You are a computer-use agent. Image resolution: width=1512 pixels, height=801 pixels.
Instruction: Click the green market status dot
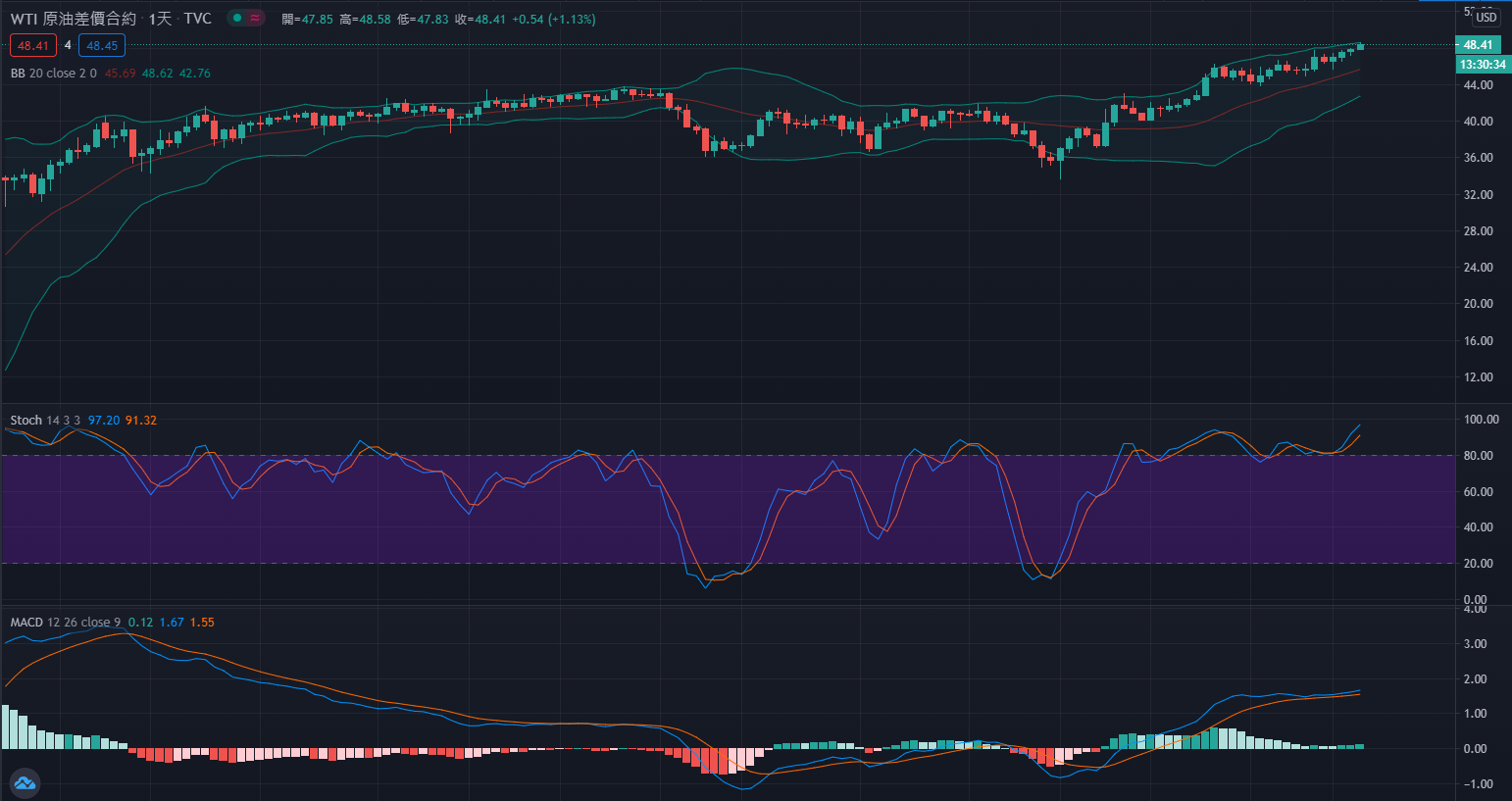237,18
